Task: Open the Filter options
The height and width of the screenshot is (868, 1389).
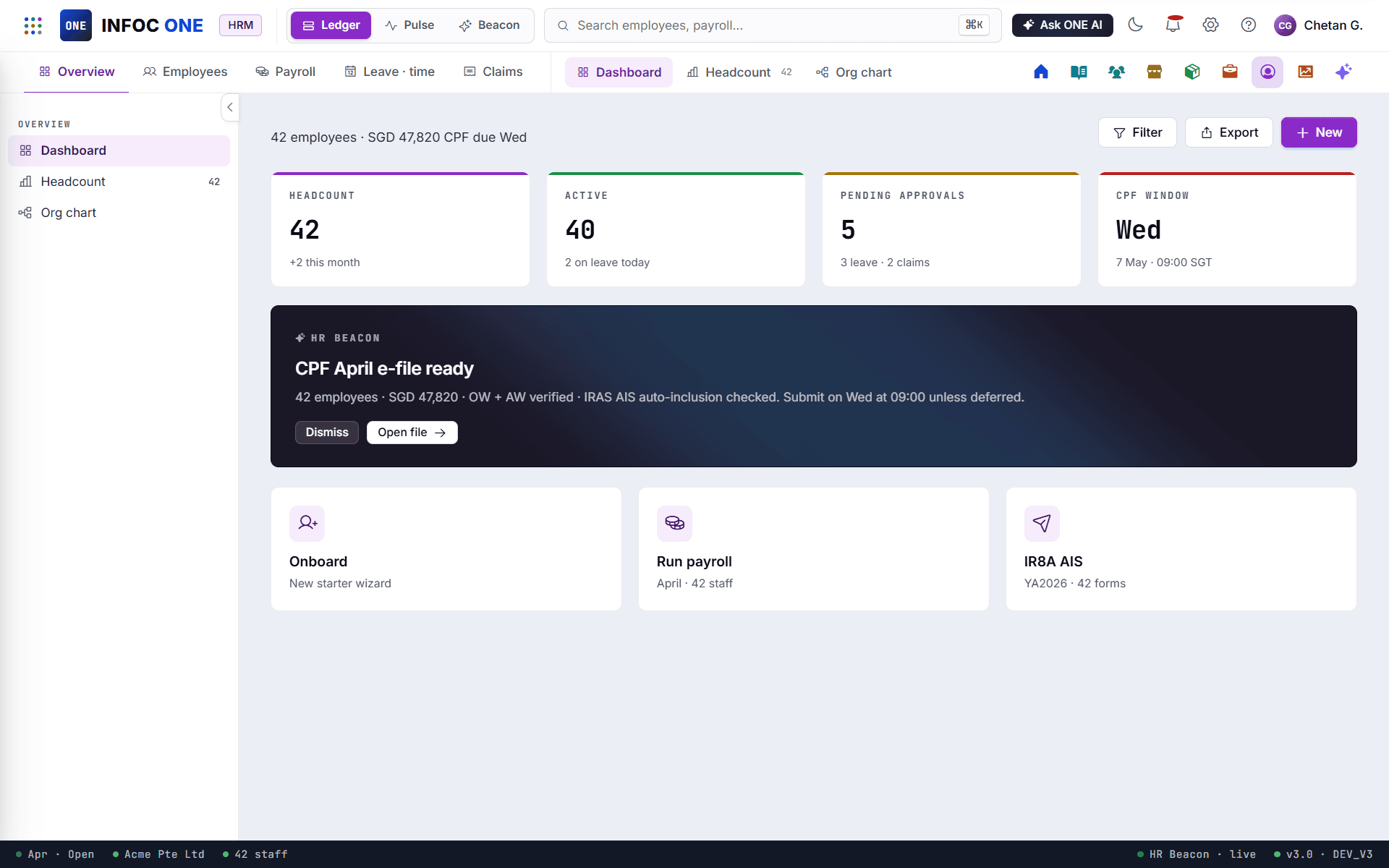Action: (x=1137, y=132)
